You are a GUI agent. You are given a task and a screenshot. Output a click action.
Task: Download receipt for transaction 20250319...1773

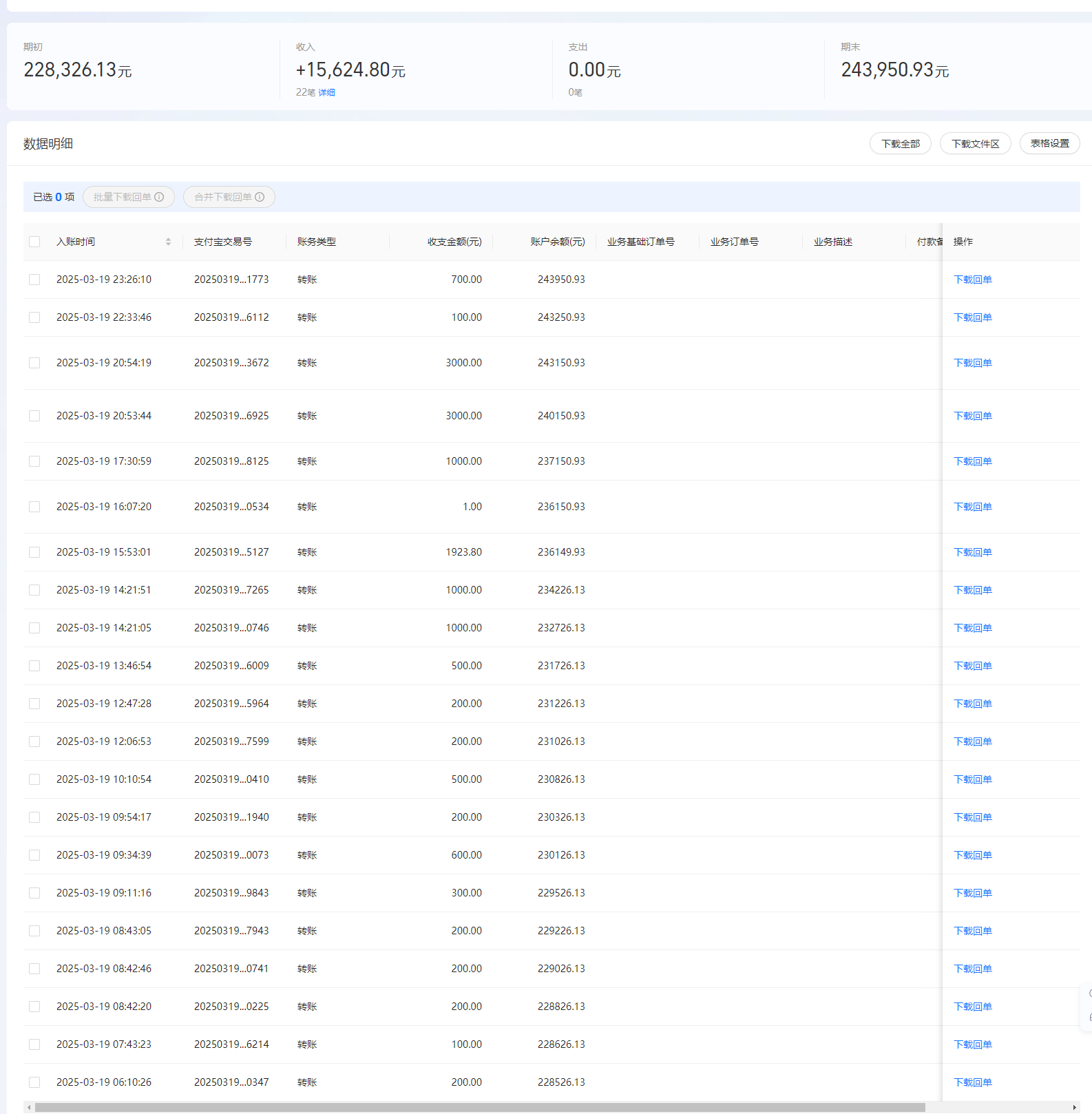click(972, 280)
